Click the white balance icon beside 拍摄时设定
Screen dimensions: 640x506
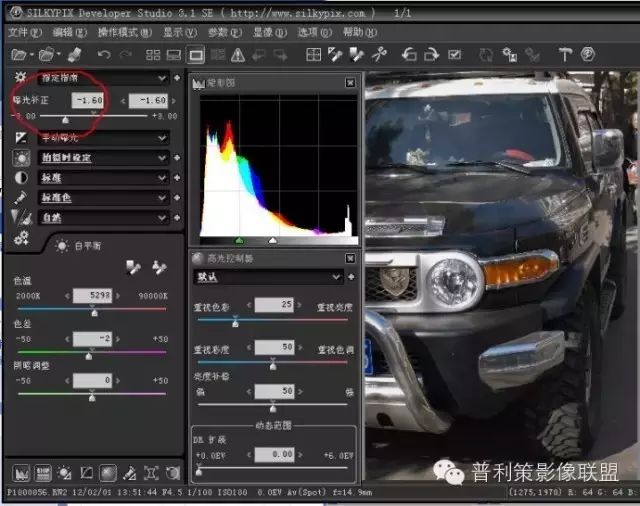point(21,158)
